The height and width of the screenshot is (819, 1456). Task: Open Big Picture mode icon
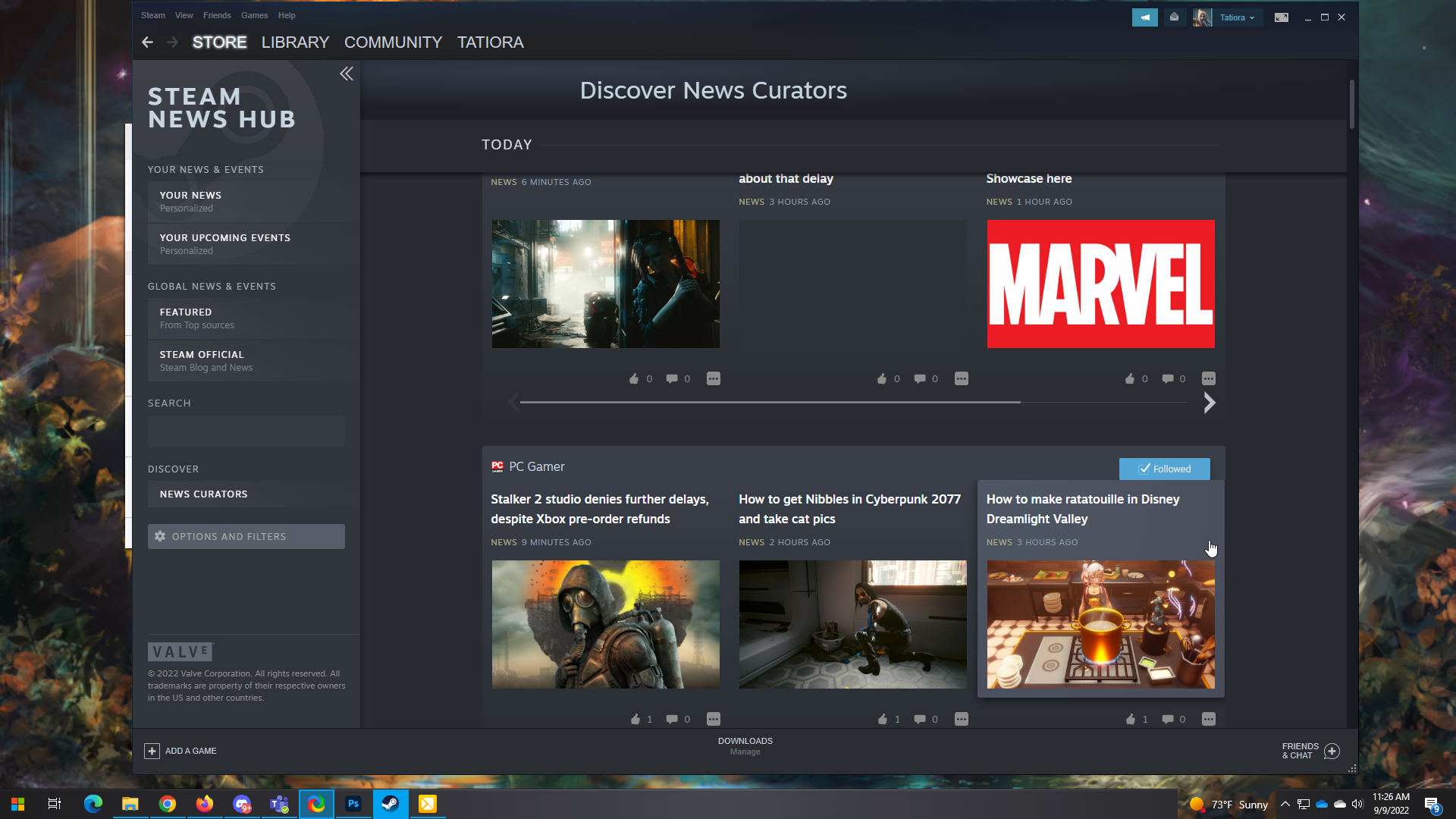[1281, 17]
